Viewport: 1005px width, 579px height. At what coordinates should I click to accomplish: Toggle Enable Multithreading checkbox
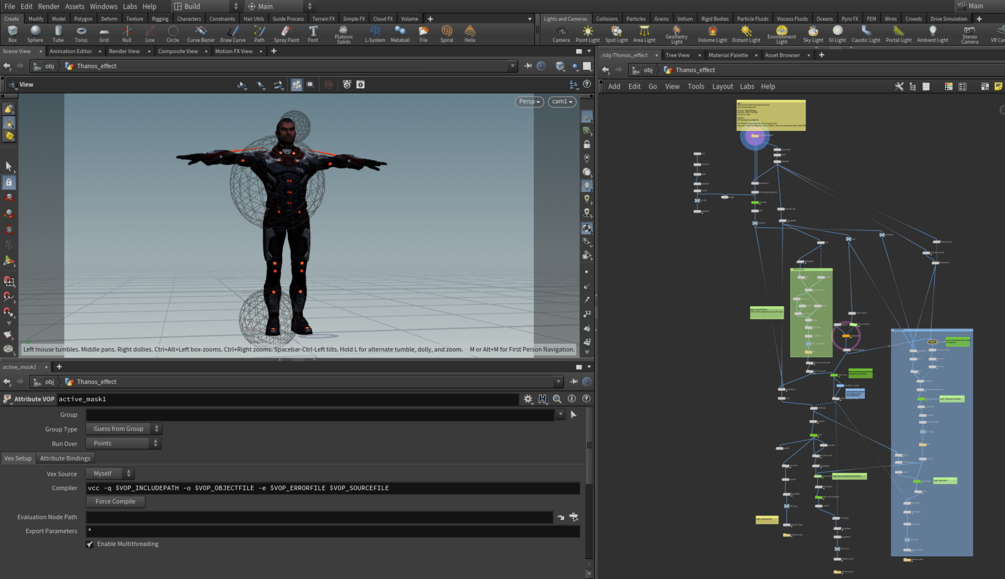click(x=90, y=544)
